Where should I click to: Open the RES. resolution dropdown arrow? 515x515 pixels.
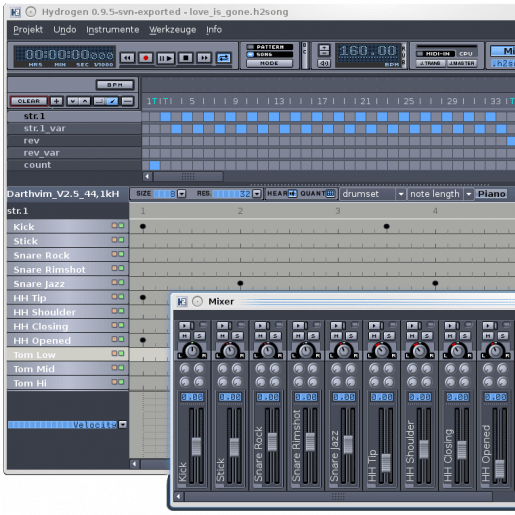[257, 194]
